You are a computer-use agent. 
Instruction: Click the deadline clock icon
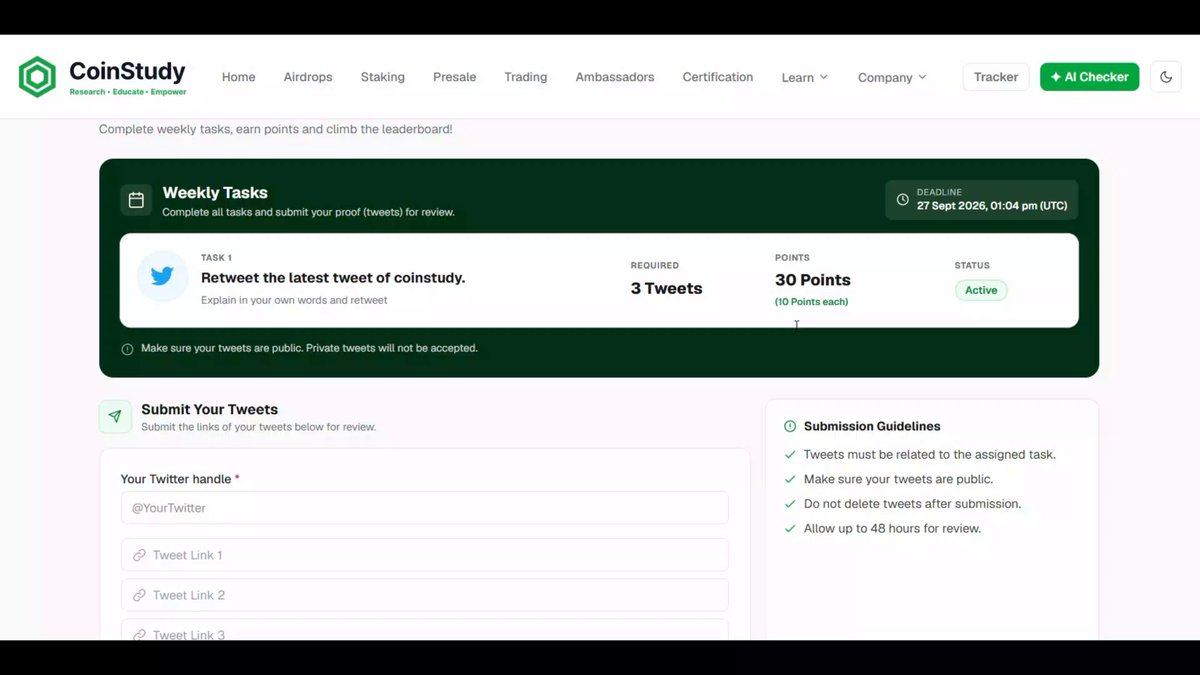[x=902, y=200]
